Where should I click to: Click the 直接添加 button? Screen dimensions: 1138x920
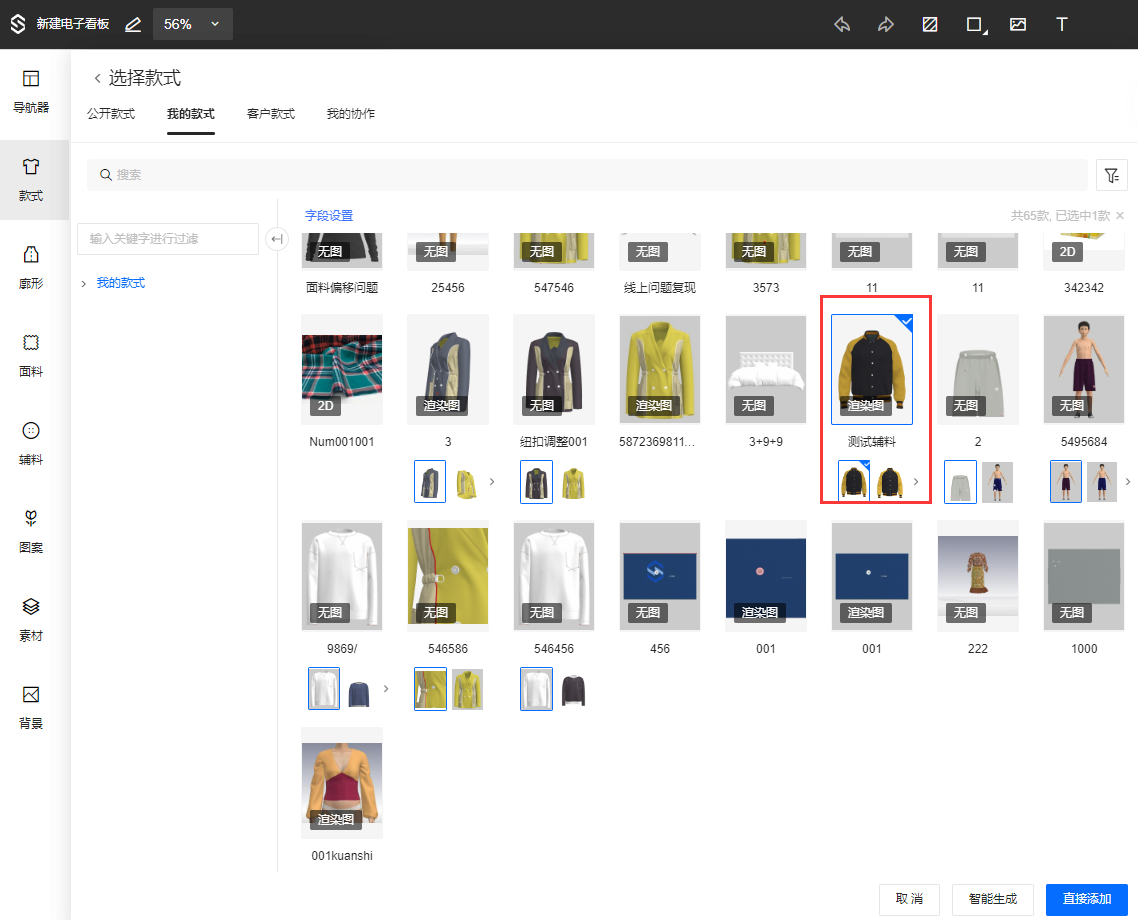point(1086,899)
